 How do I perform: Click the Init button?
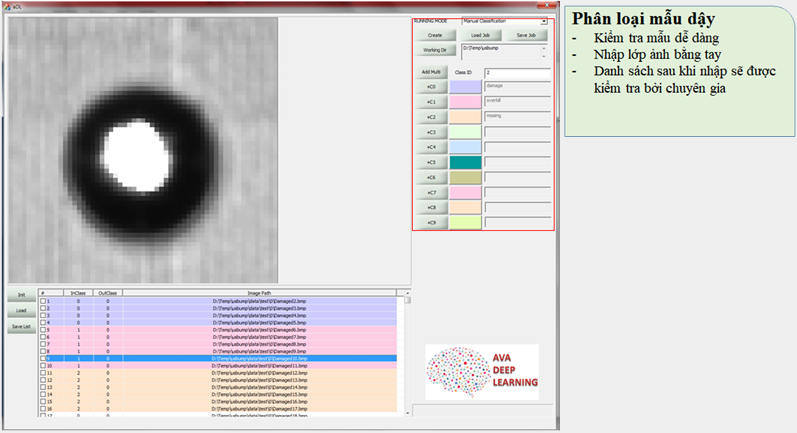(x=19, y=296)
